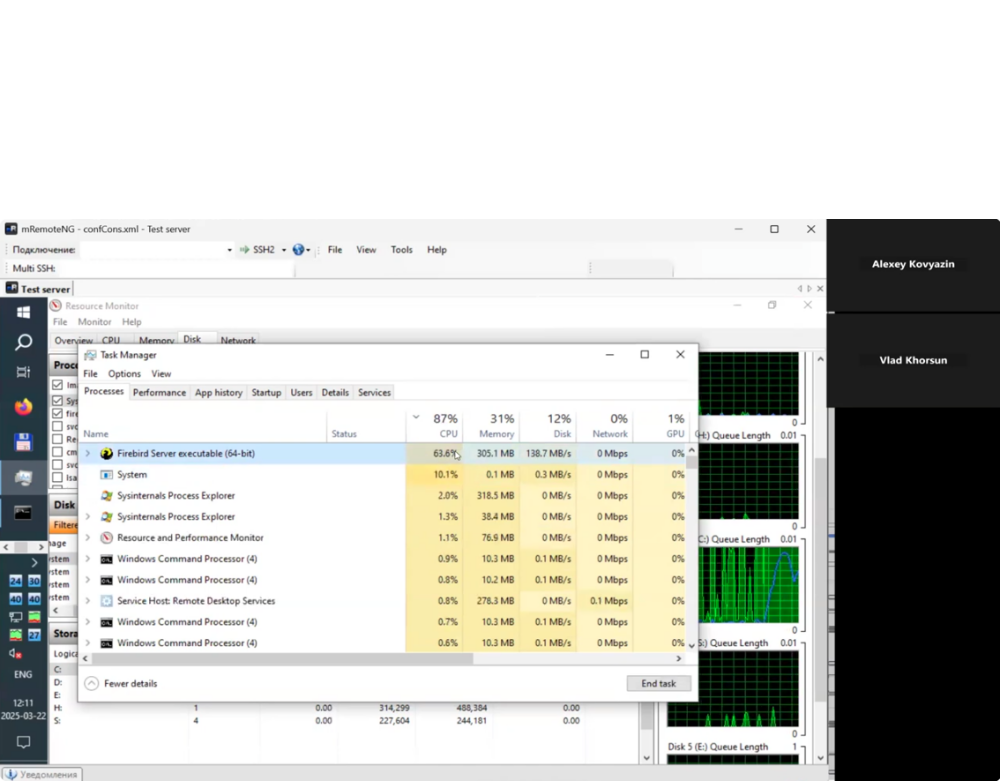Uncheck the 'Sy' process checkbox in Resource Monitor
1000x781 pixels.
pos(57,400)
